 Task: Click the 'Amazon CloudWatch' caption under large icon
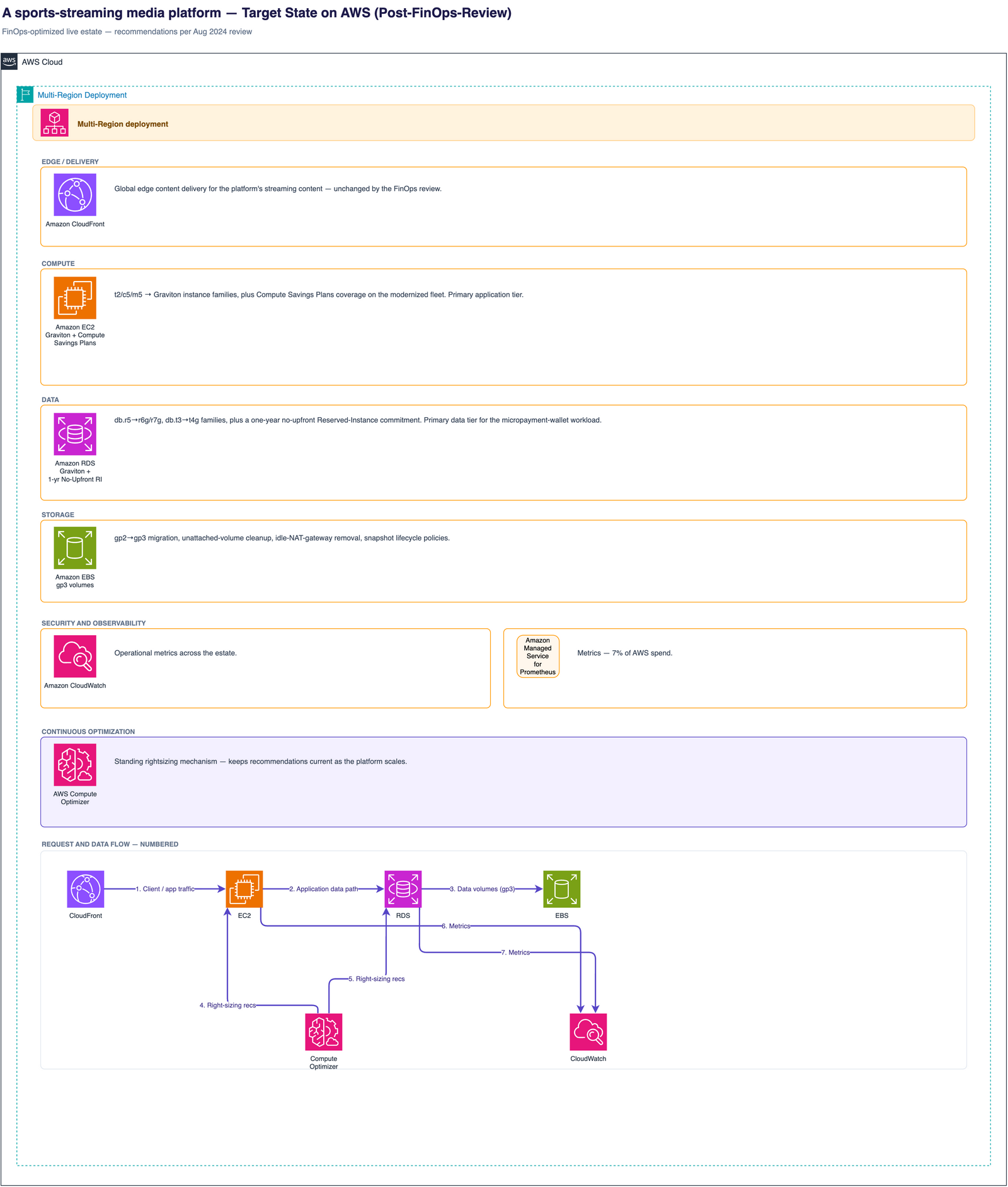[x=75, y=686]
